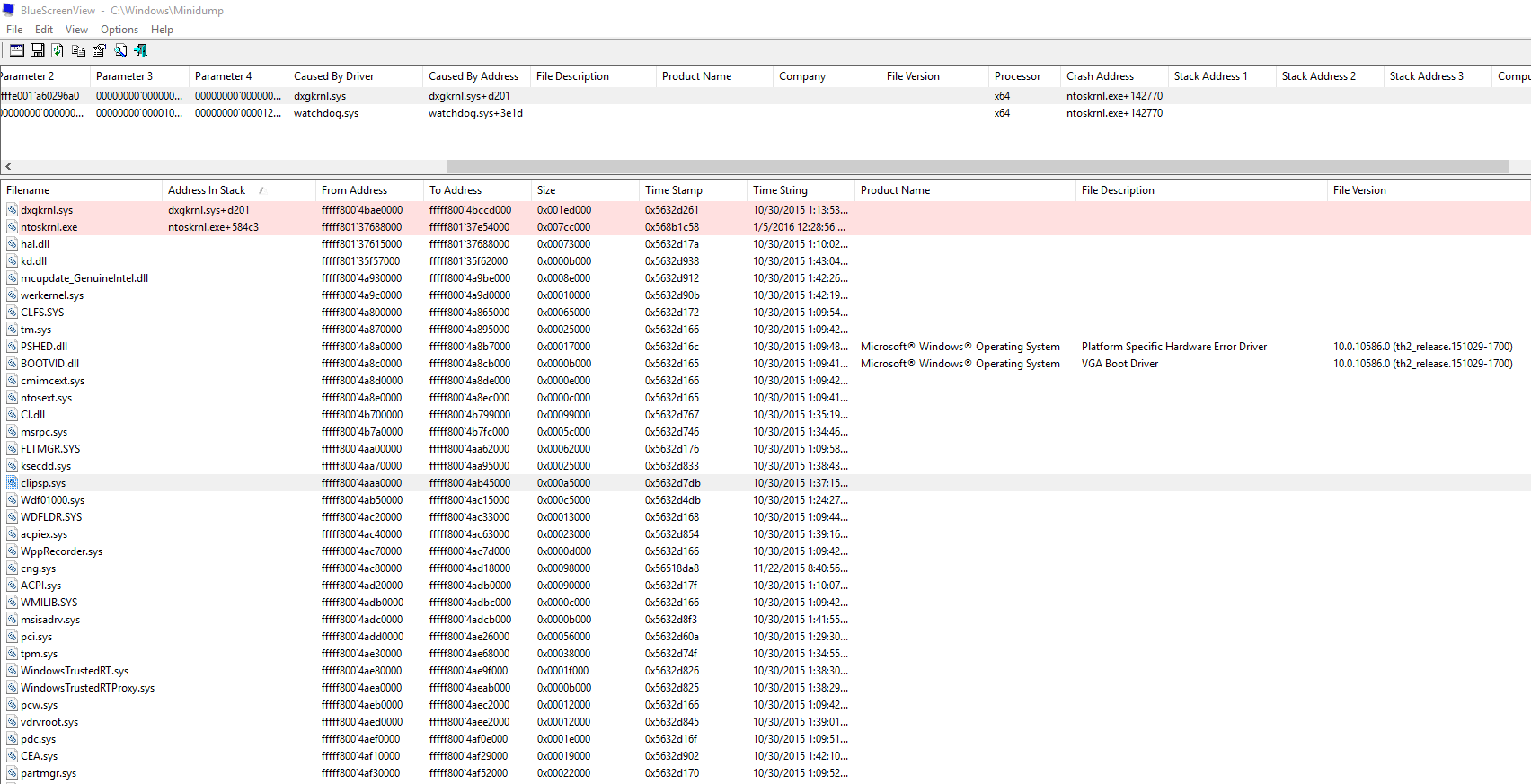
Task: Refresh the dump list via toolbar icon
Action: tap(58, 50)
